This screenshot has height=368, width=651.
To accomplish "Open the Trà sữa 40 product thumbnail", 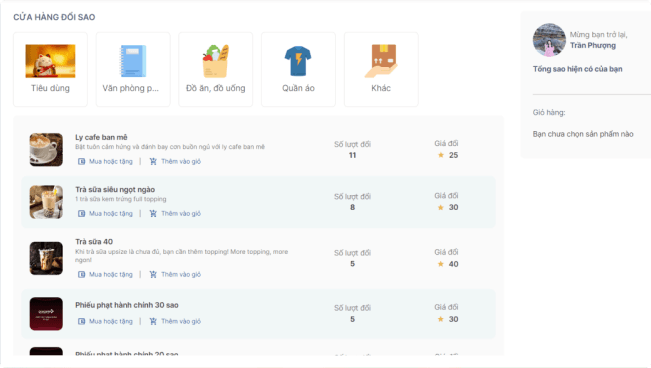I will 46,258.
